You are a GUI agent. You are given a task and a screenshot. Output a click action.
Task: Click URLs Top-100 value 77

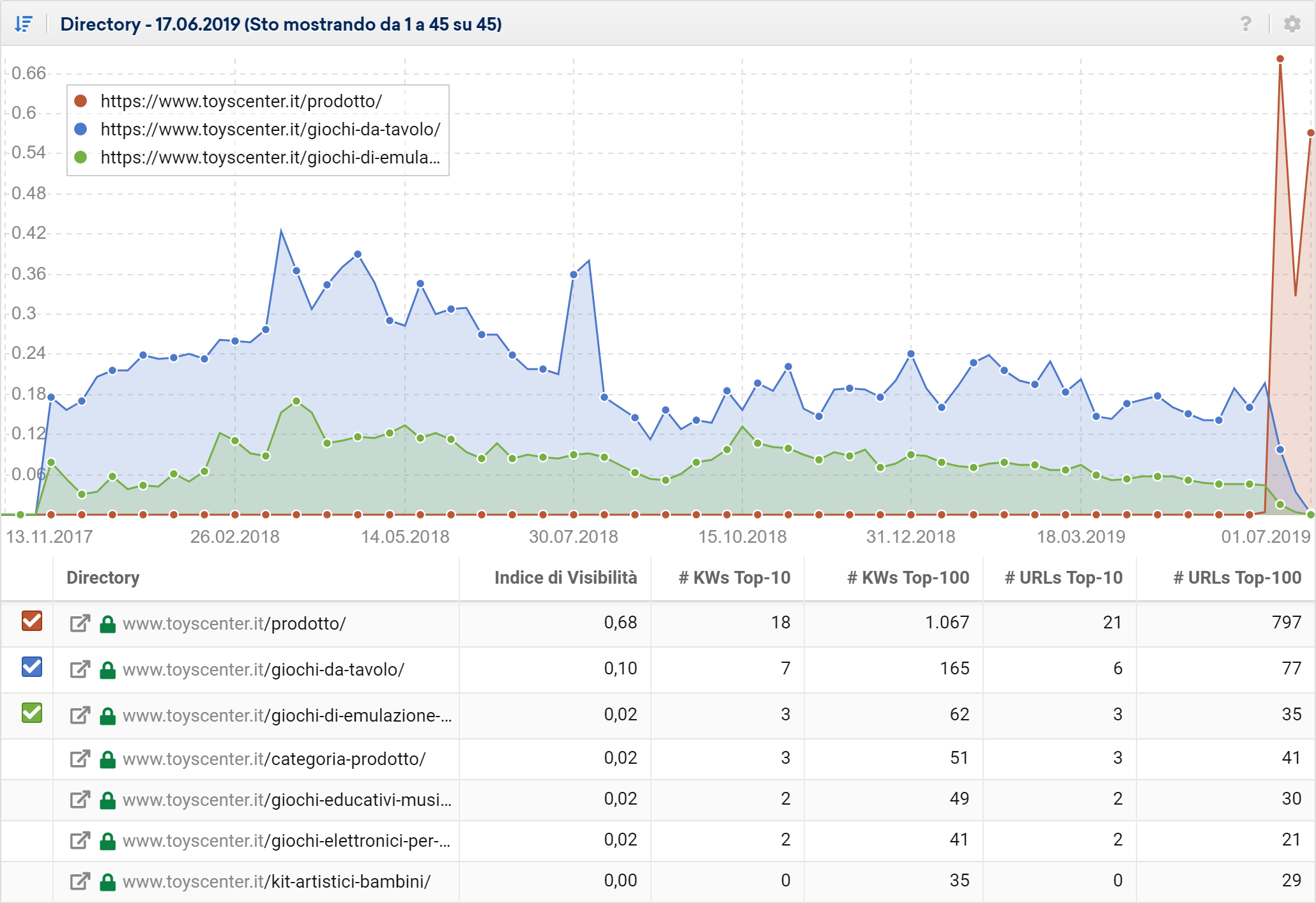1292,668
